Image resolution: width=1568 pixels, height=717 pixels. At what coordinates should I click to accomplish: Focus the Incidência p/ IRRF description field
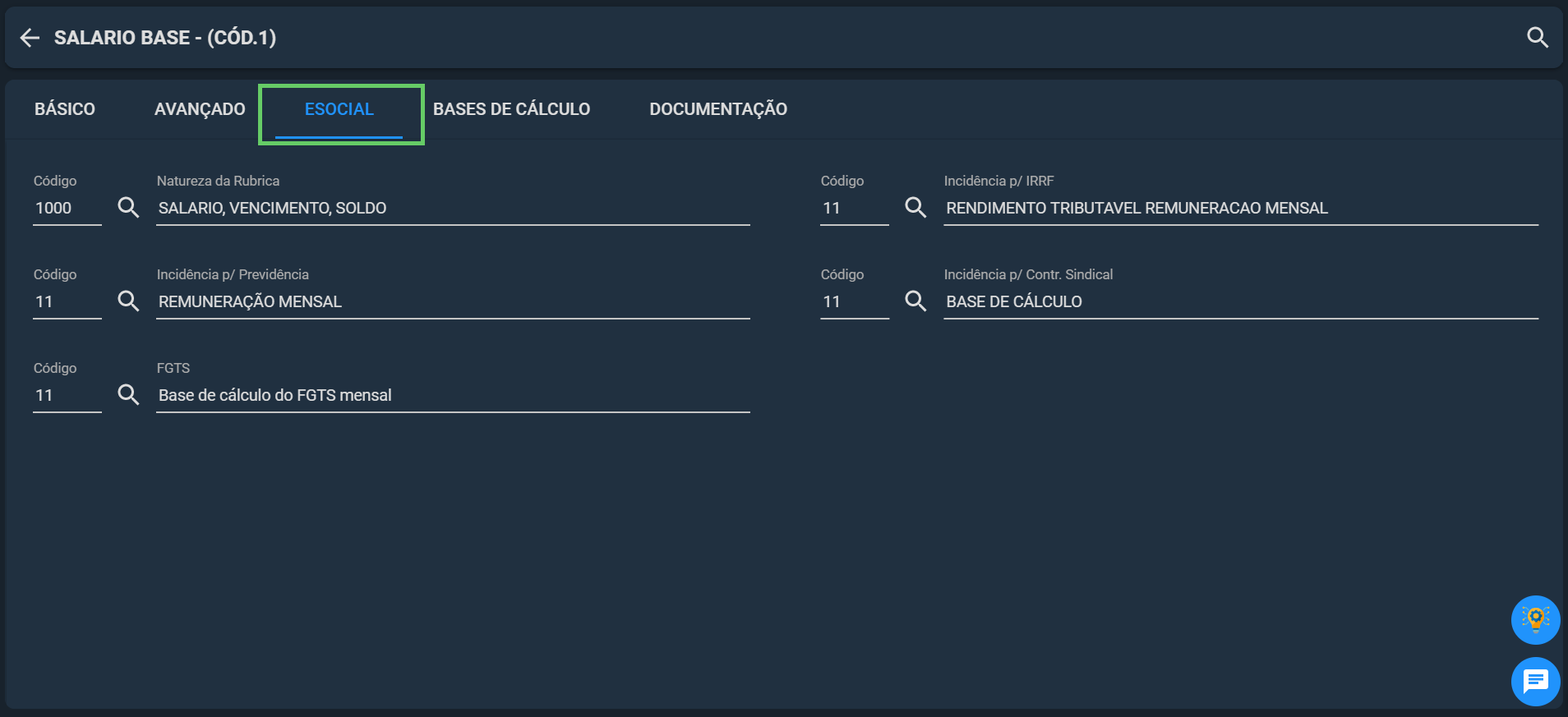(x=1241, y=209)
